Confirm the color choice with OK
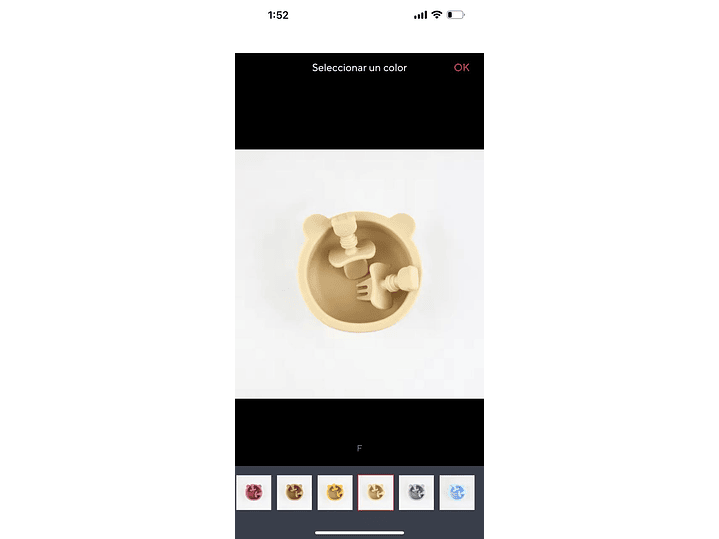Image resolution: width=719 pixels, height=539 pixels. pos(461,67)
